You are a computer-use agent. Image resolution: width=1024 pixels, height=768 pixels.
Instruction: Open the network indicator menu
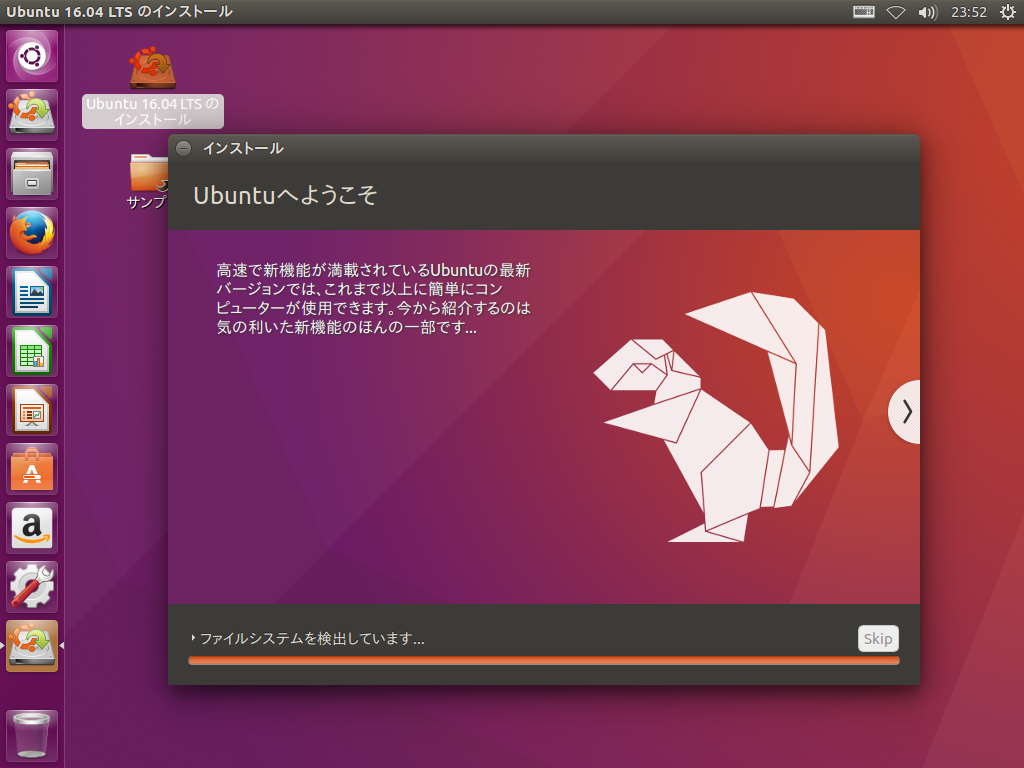tap(895, 12)
